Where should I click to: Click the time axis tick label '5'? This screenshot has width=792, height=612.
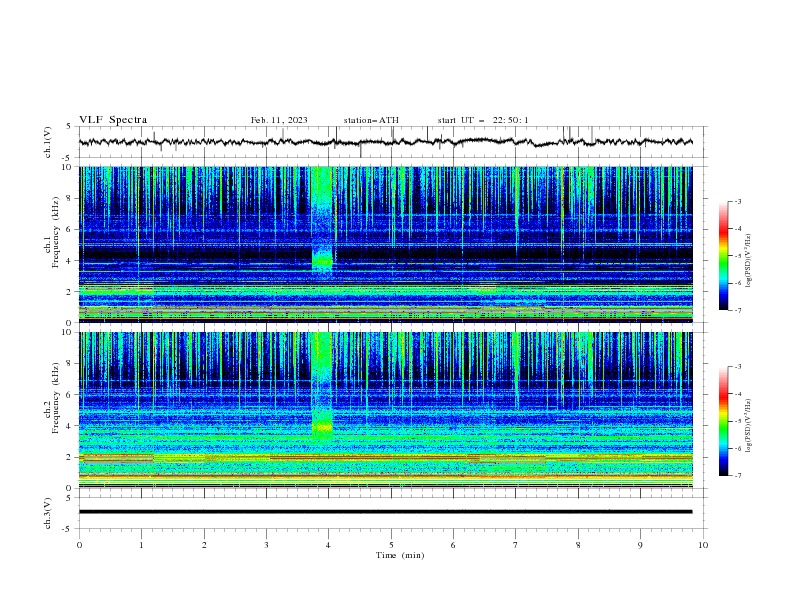point(391,545)
